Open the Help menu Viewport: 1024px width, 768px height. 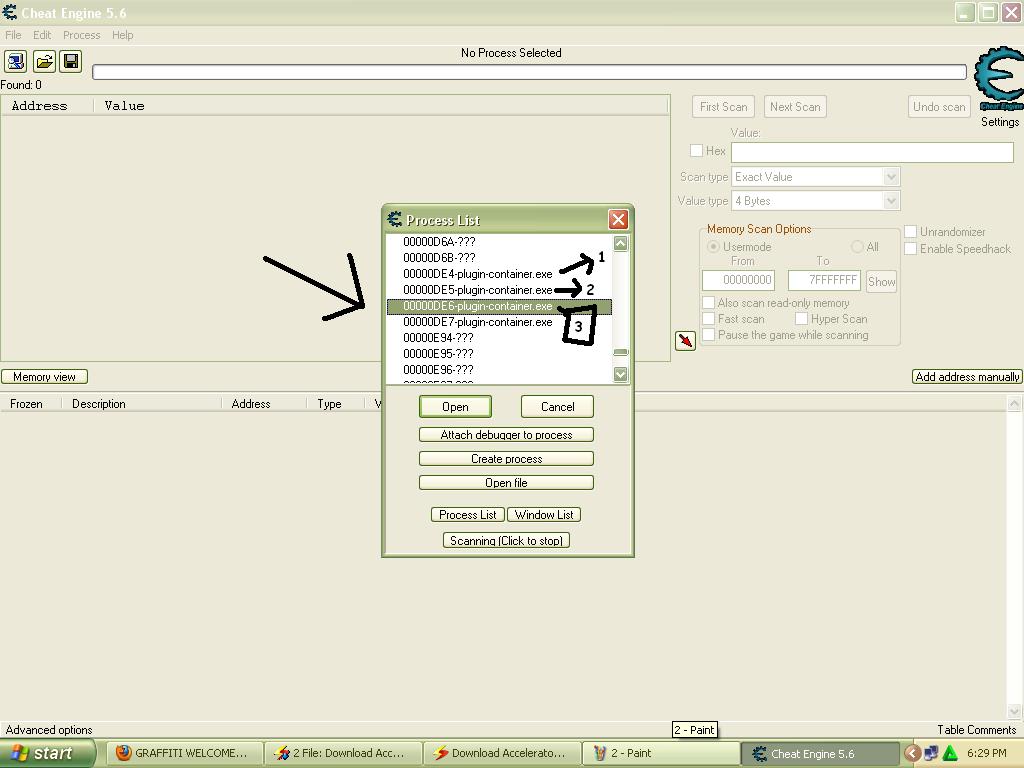click(x=123, y=35)
